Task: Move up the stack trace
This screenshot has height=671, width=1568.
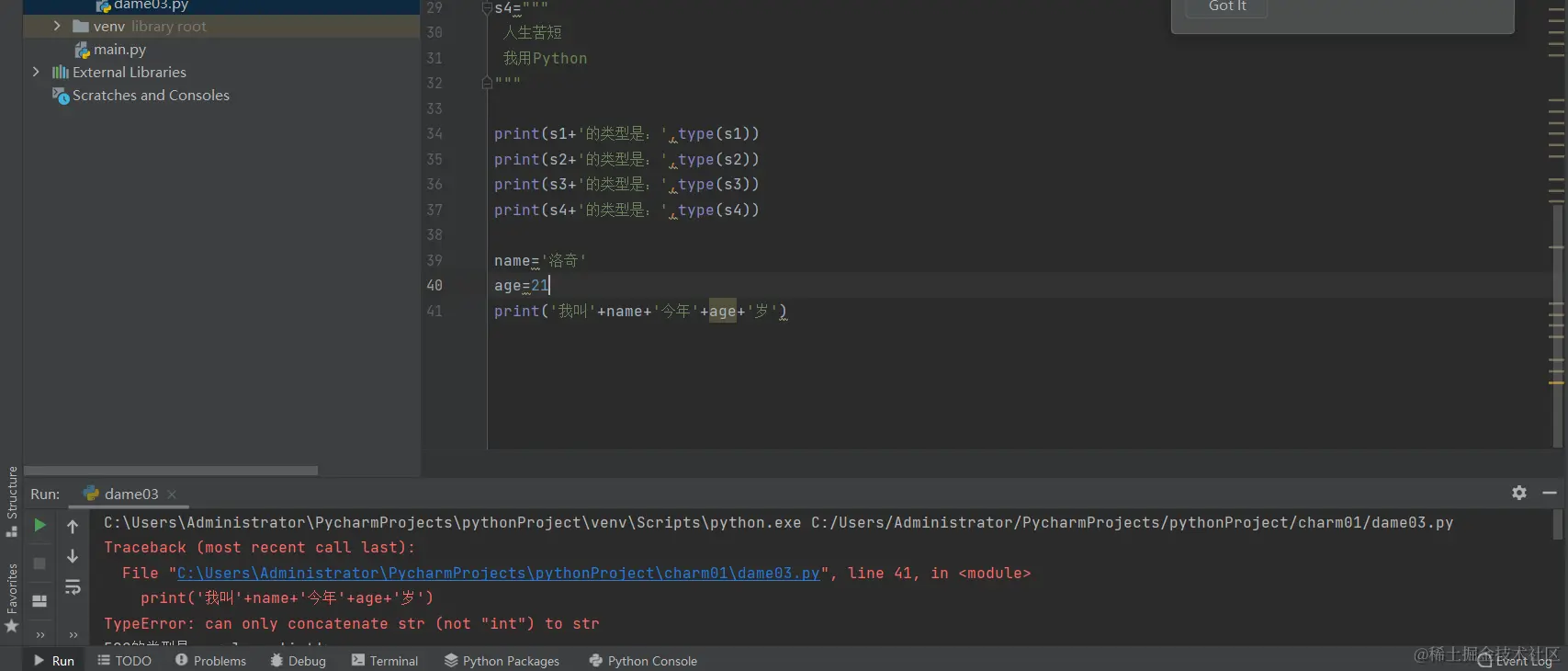Action: pyautogui.click(x=73, y=527)
